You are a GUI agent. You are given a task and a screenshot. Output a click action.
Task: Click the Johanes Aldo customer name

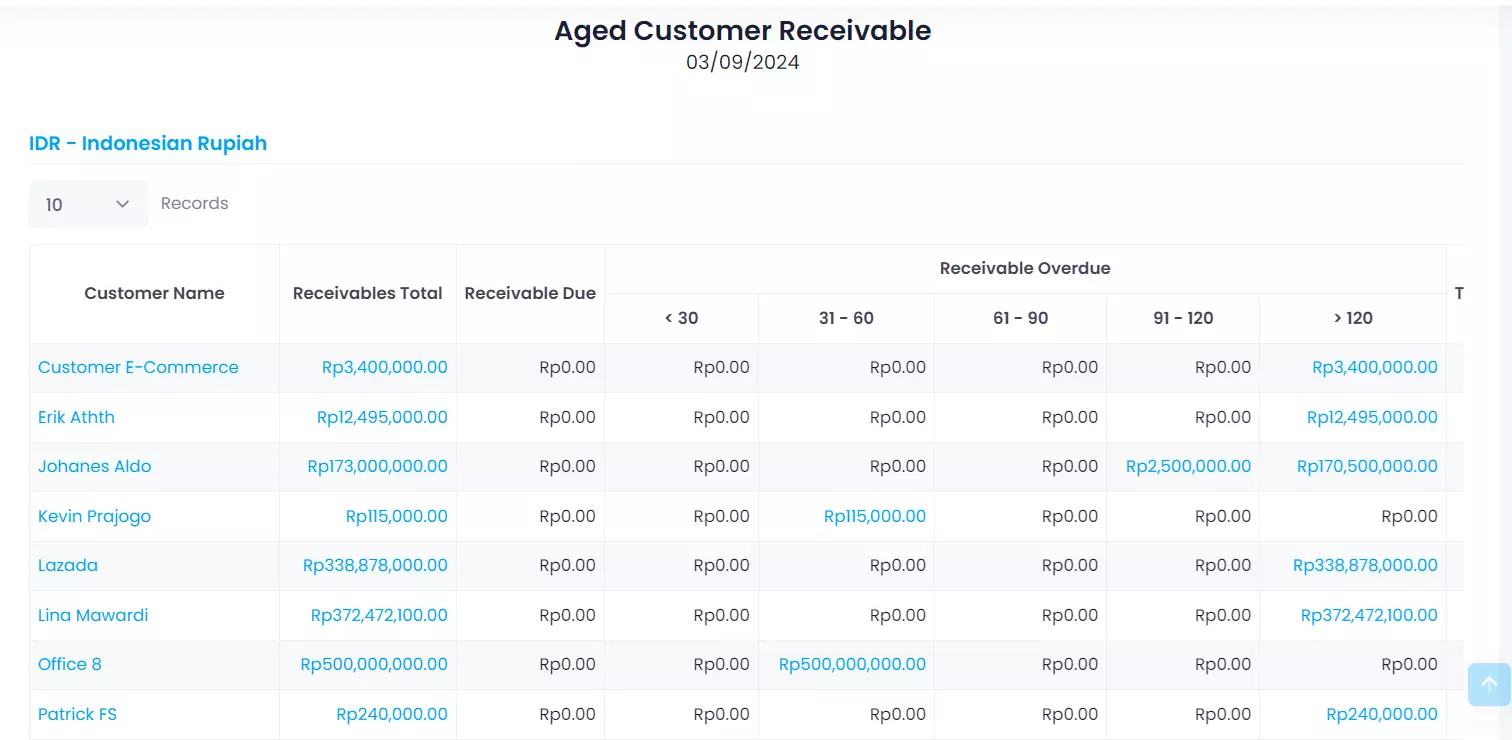[x=95, y=466]
